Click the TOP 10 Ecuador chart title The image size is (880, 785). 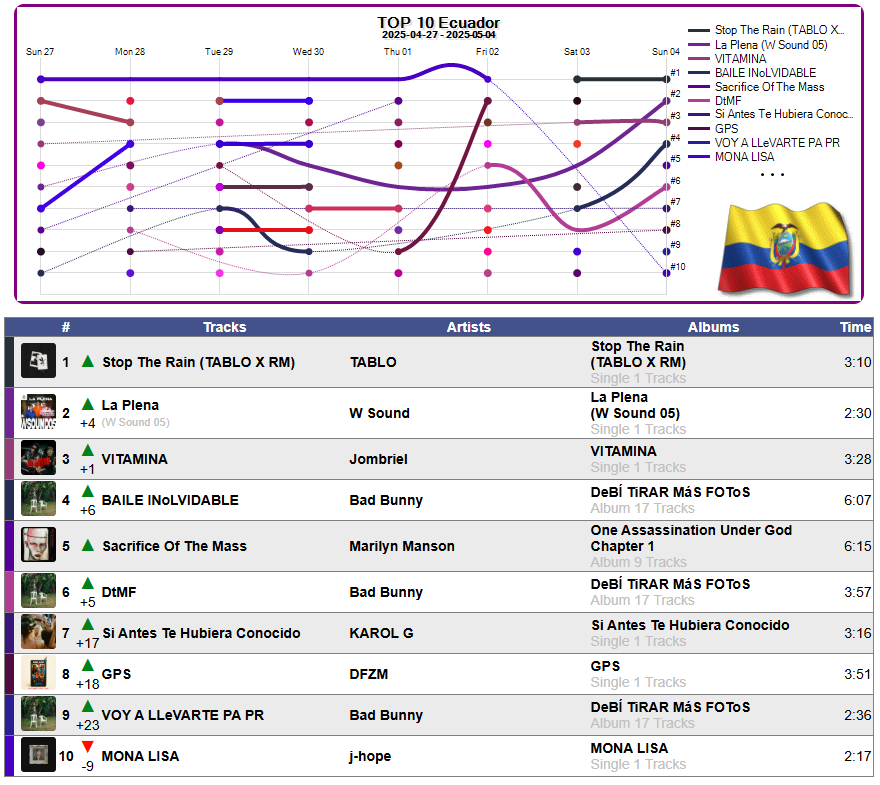coord(438,22)
